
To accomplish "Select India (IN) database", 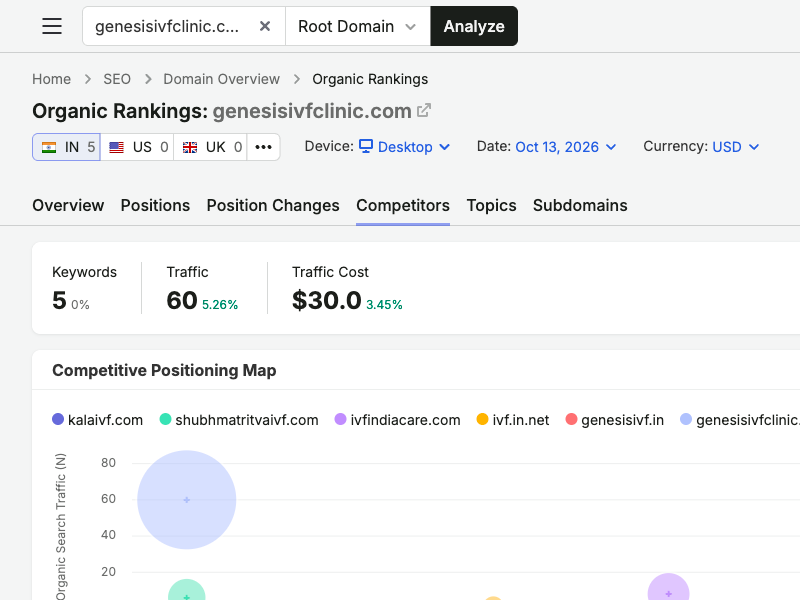I will [x=66, y=147].
